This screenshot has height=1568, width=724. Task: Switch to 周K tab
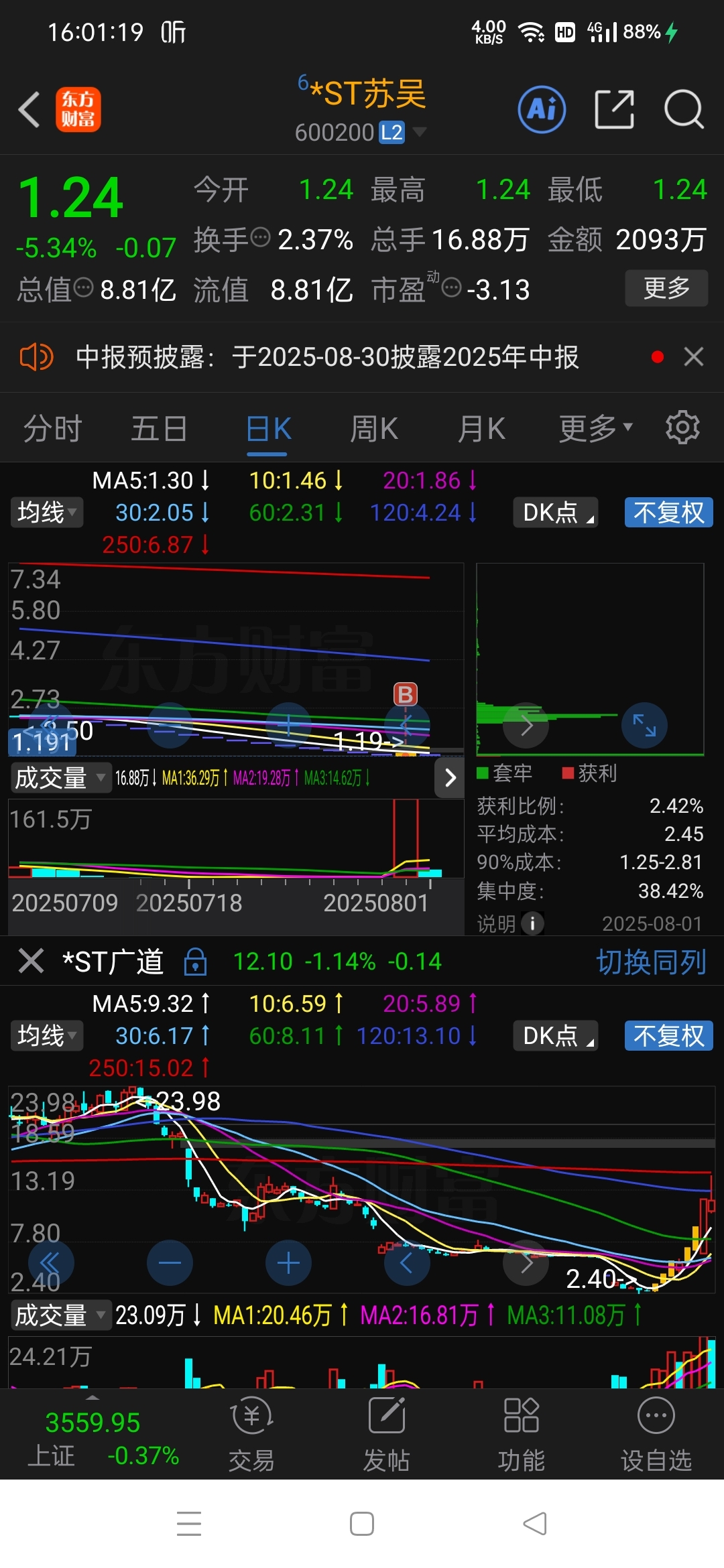374,428
